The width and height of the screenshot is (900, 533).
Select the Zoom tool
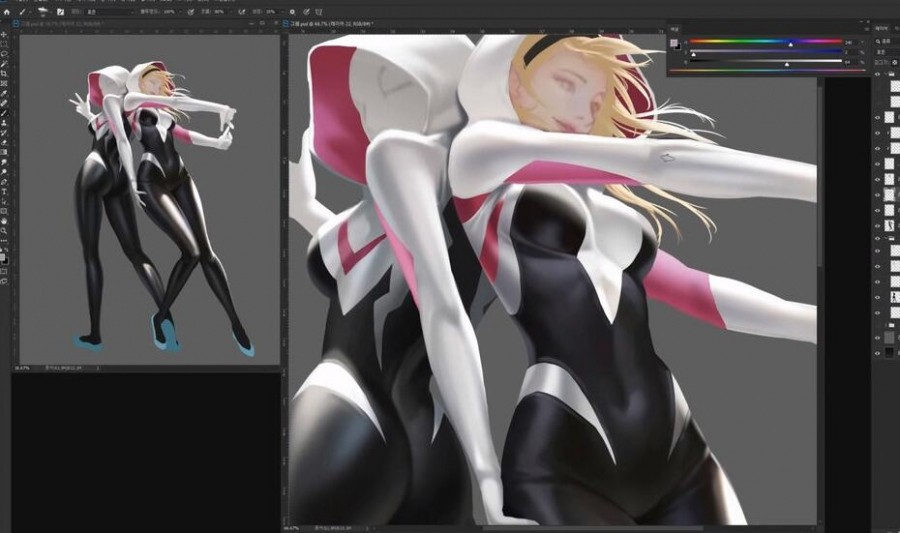pyautogui.click(x=4, y=231)
